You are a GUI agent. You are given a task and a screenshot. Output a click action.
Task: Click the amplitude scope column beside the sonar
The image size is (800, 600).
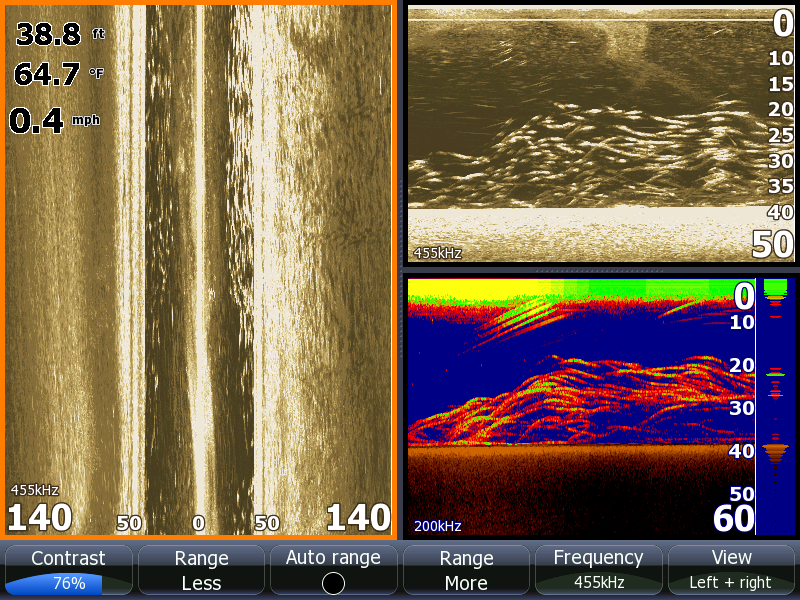click(775, 407)
